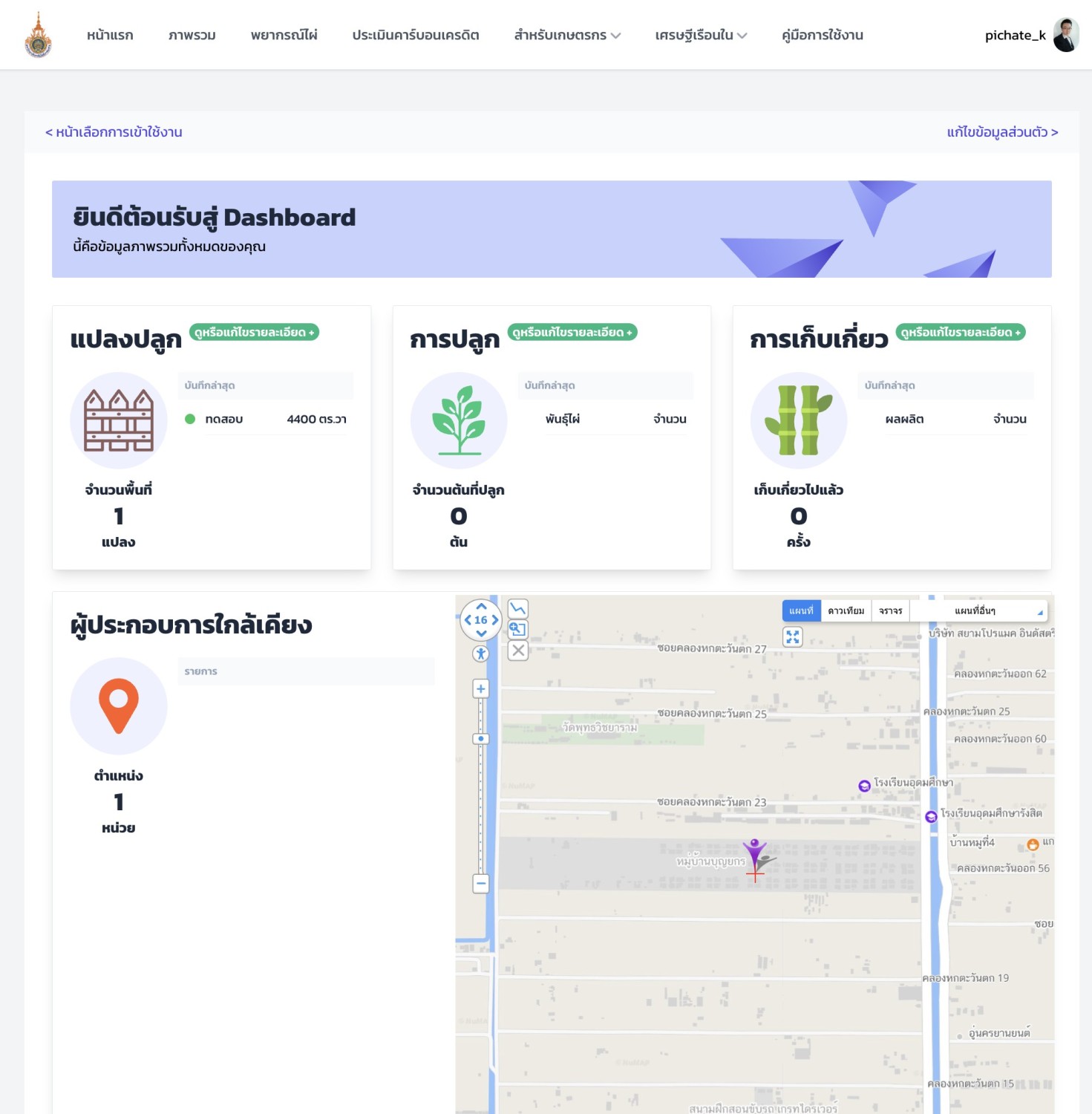Viewport: 1092px width, 1114px height.
Task: Click details button for การปลูก card
Action: (x=572, y=332)
